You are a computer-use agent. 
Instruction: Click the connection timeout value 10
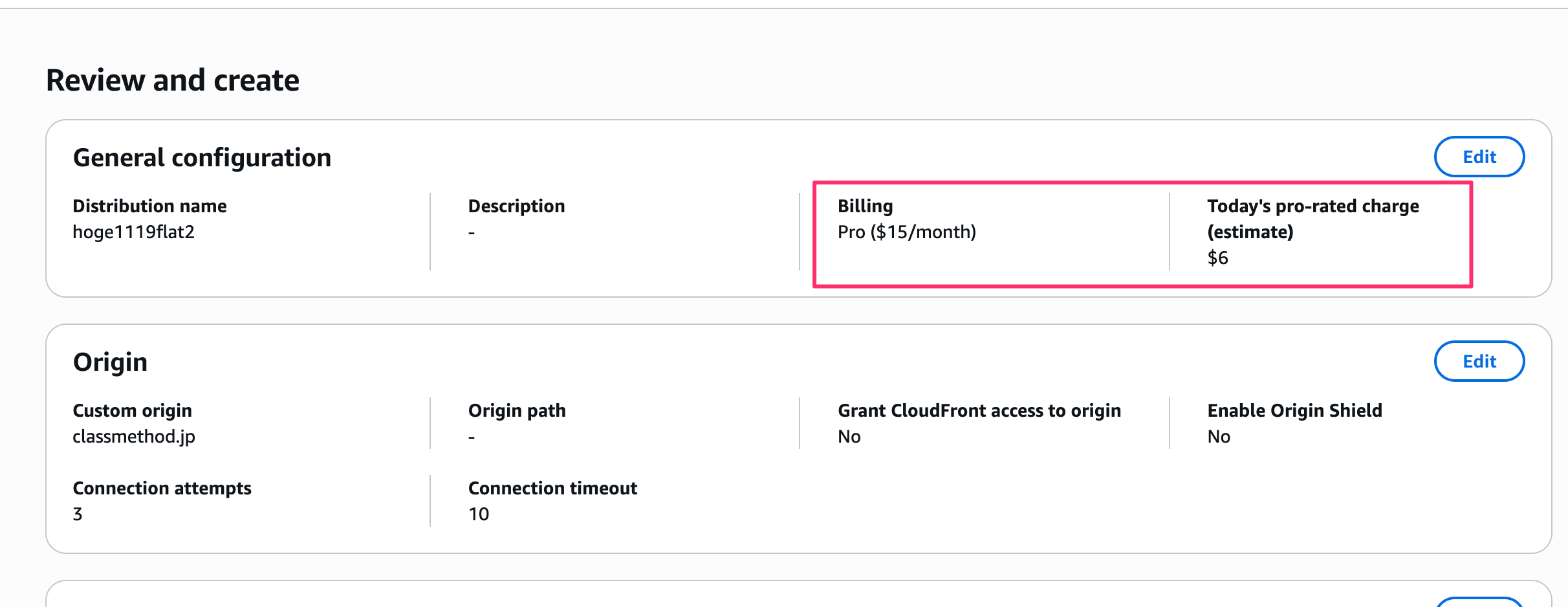(x=479, y=514)
